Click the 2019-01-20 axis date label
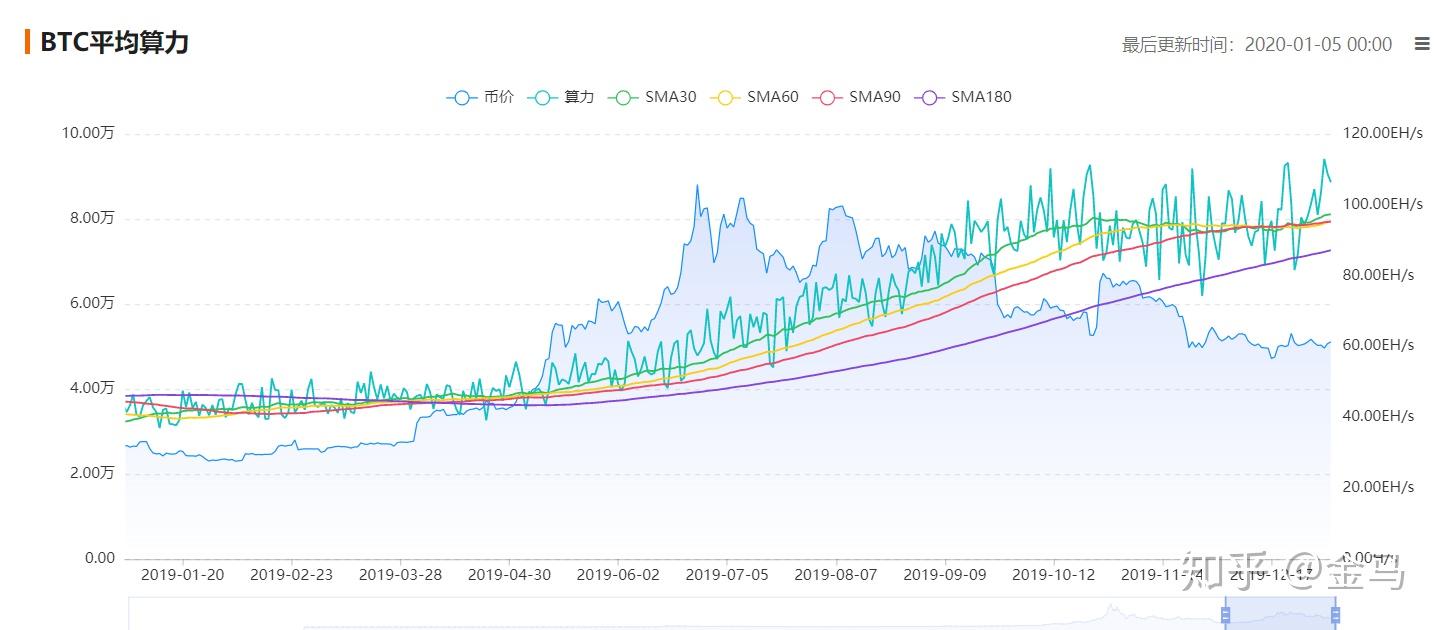The image size is (1445, 630). point(182,575)
